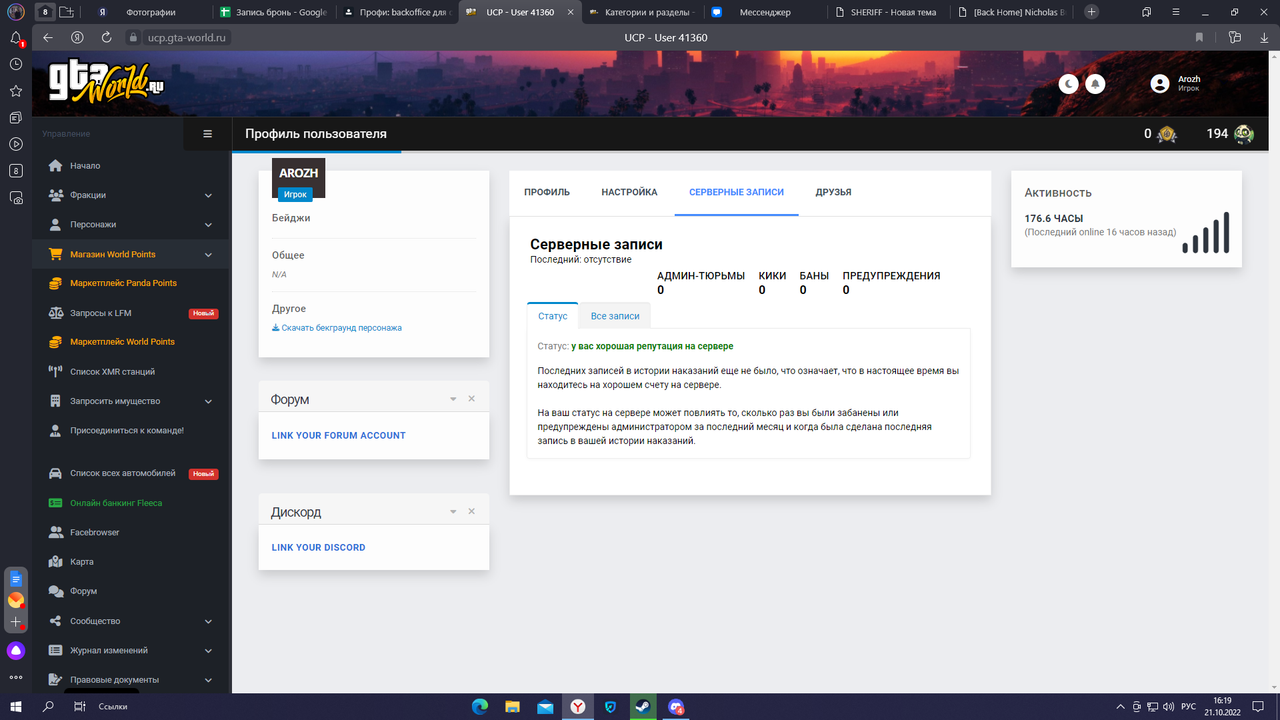Click LINK YOUR FORUM ACCOUNT
The width and height of the screenshot is (1280, 720).
[x=339, y=436]
